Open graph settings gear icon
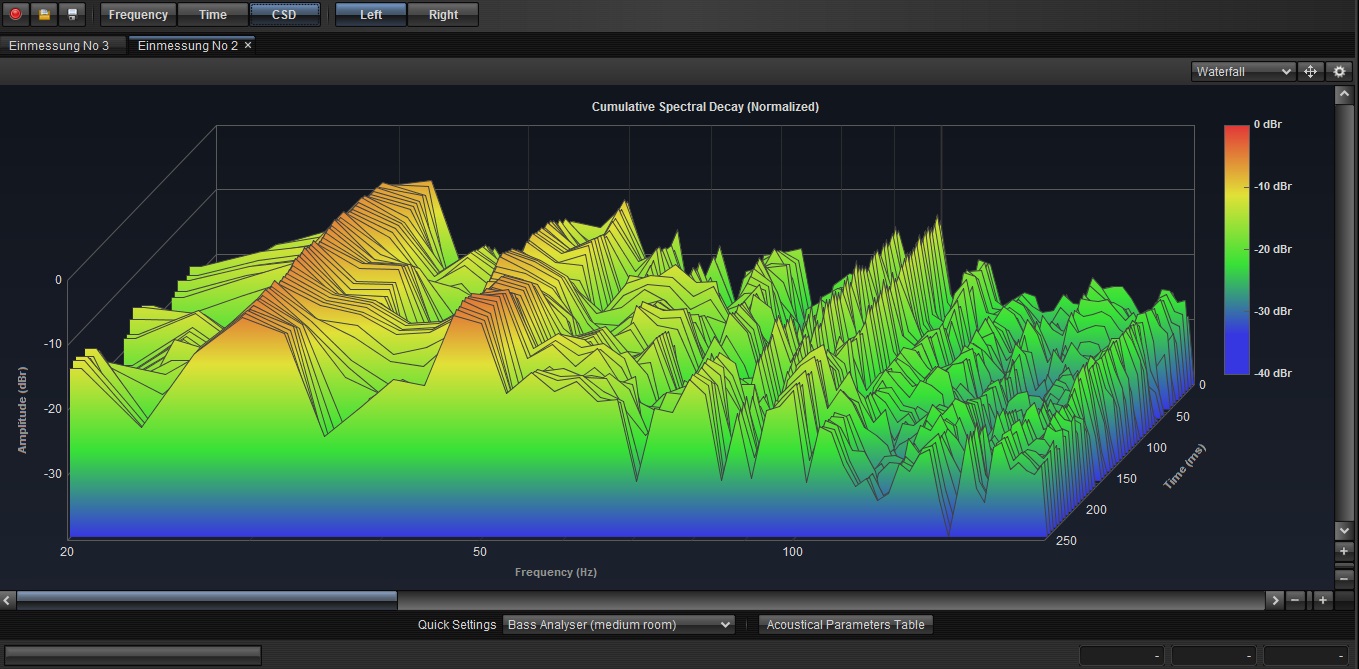Screen dimensions: 1359x669 (x=1340, y=72)
